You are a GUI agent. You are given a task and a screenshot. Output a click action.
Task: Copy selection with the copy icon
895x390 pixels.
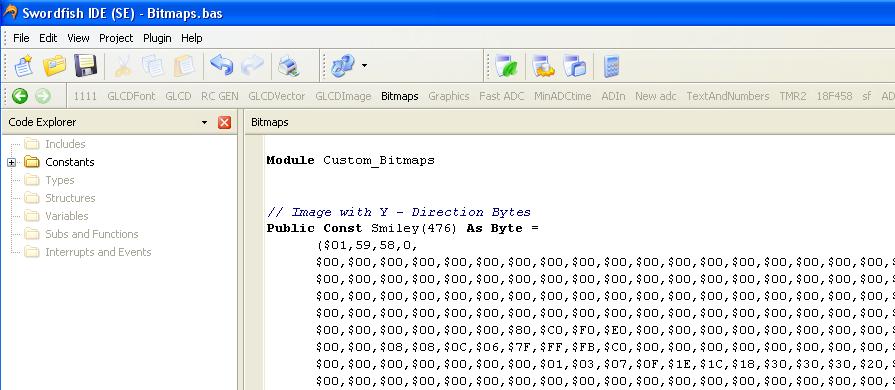pos(153,66)
